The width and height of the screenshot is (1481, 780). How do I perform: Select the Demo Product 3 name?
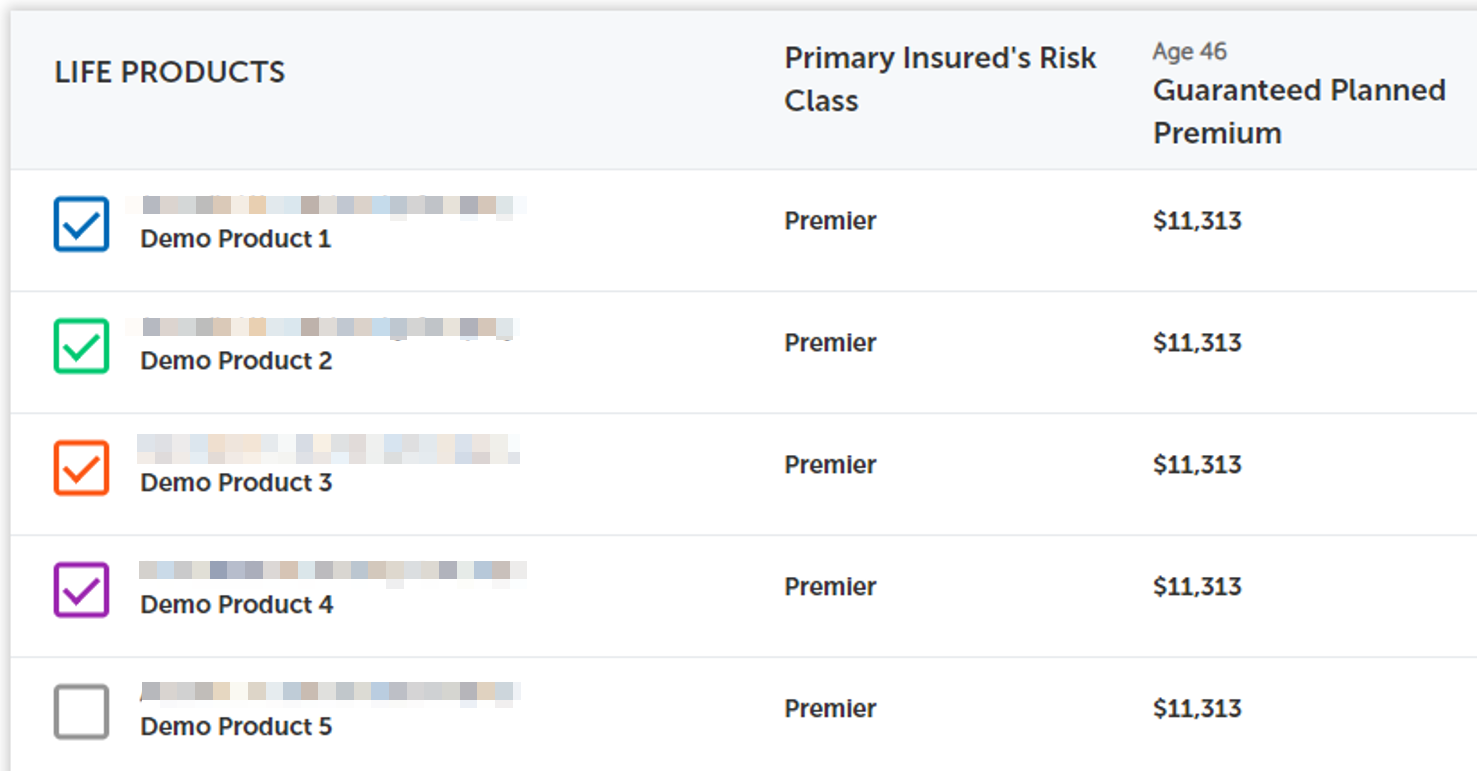(236, 483)
